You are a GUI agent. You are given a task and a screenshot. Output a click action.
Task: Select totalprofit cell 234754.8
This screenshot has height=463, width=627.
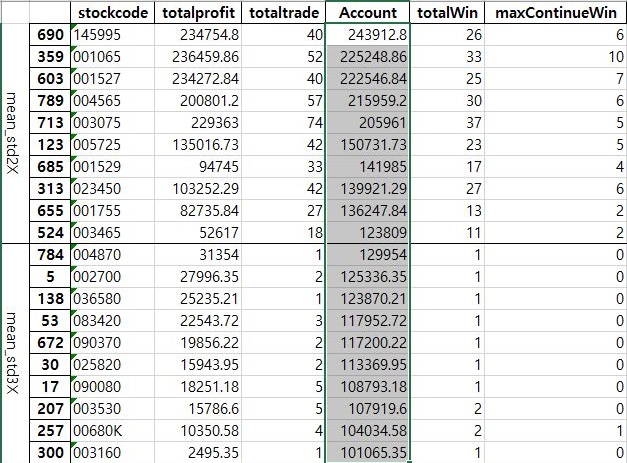click(198, 35)
